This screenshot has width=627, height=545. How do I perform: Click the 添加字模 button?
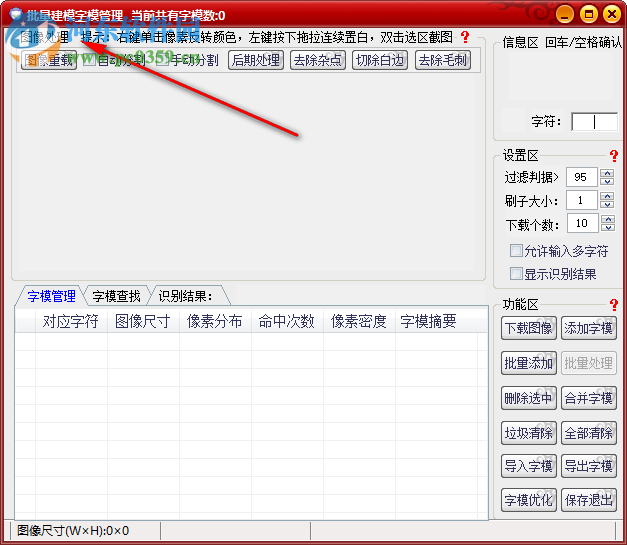589,328
